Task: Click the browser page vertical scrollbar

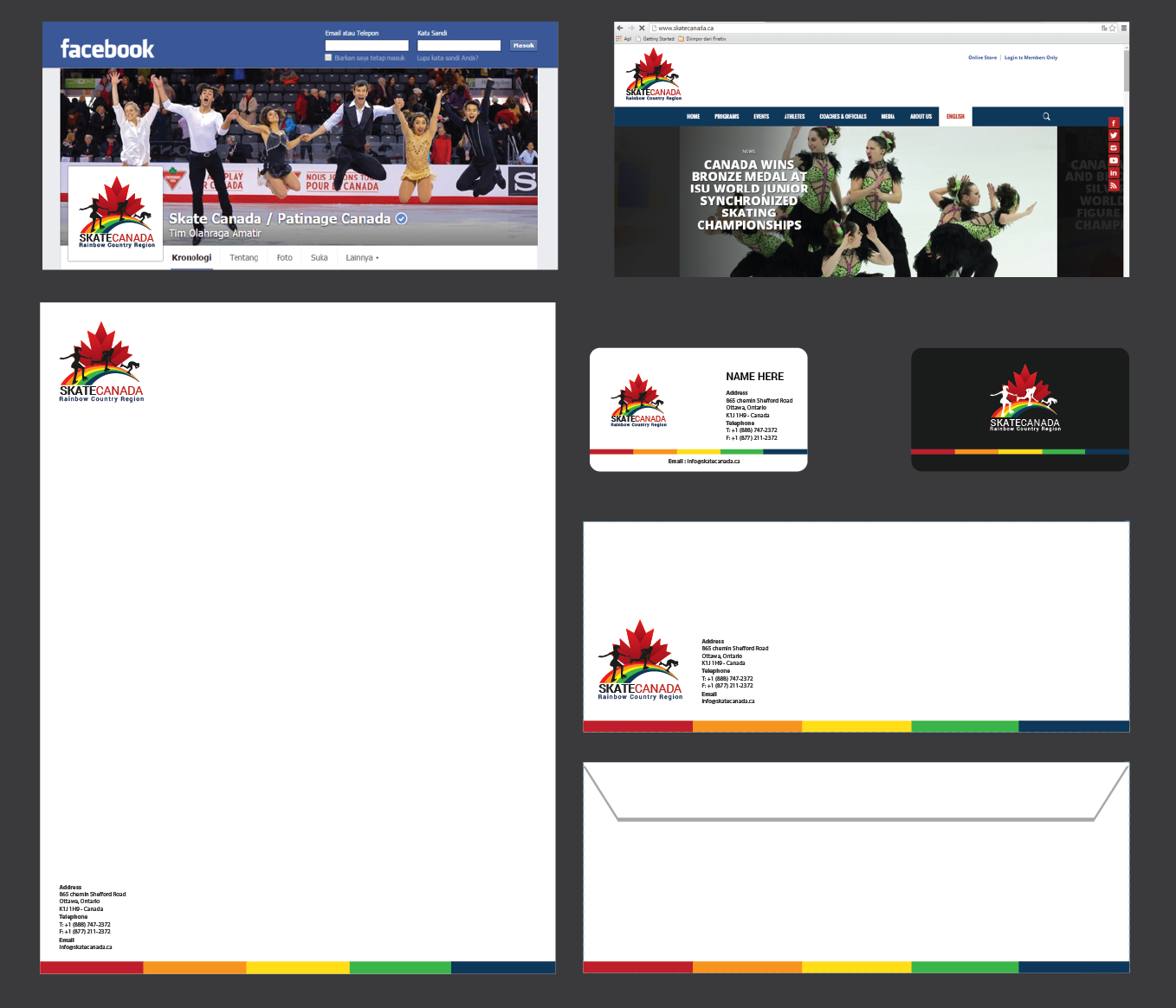Action: coord(1126,69)
